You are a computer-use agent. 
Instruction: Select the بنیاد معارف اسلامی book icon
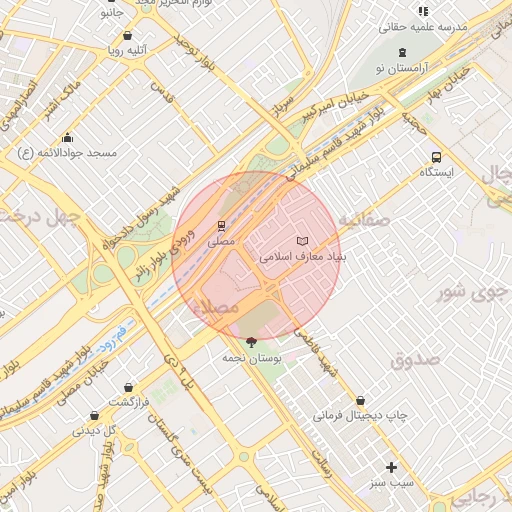pos(302,241)
